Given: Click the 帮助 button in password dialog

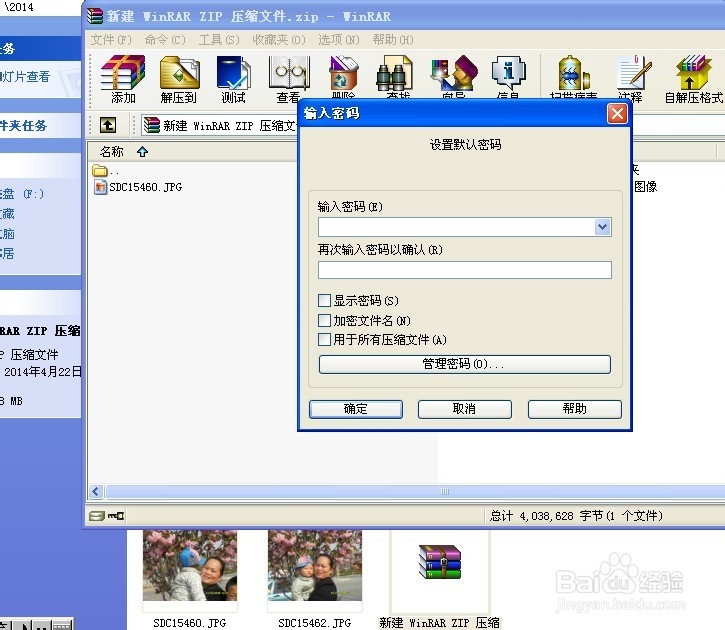Looking at the screenshot, I should point(575,409).
